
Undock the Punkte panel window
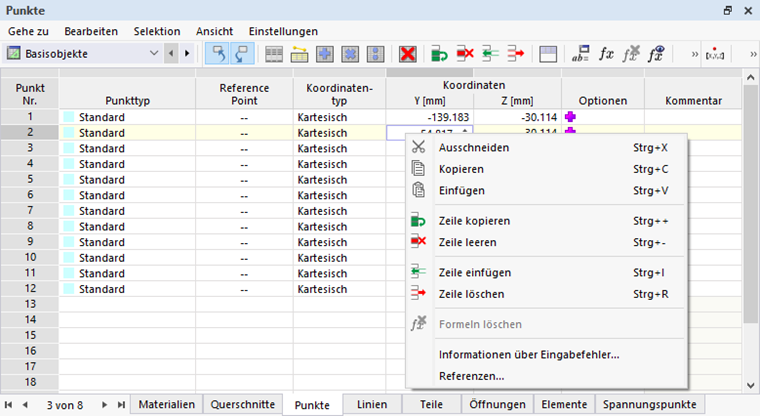728,10
